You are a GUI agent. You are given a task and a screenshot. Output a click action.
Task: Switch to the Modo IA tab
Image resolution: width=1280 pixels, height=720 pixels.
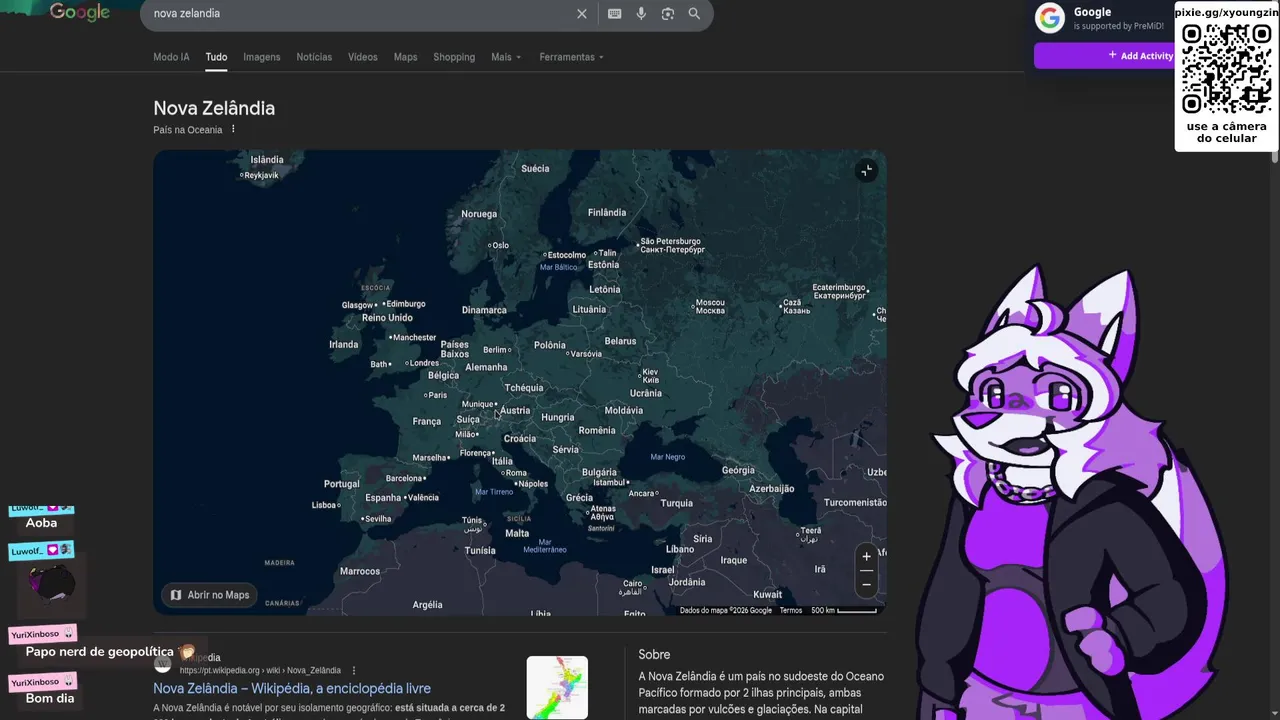171,57
